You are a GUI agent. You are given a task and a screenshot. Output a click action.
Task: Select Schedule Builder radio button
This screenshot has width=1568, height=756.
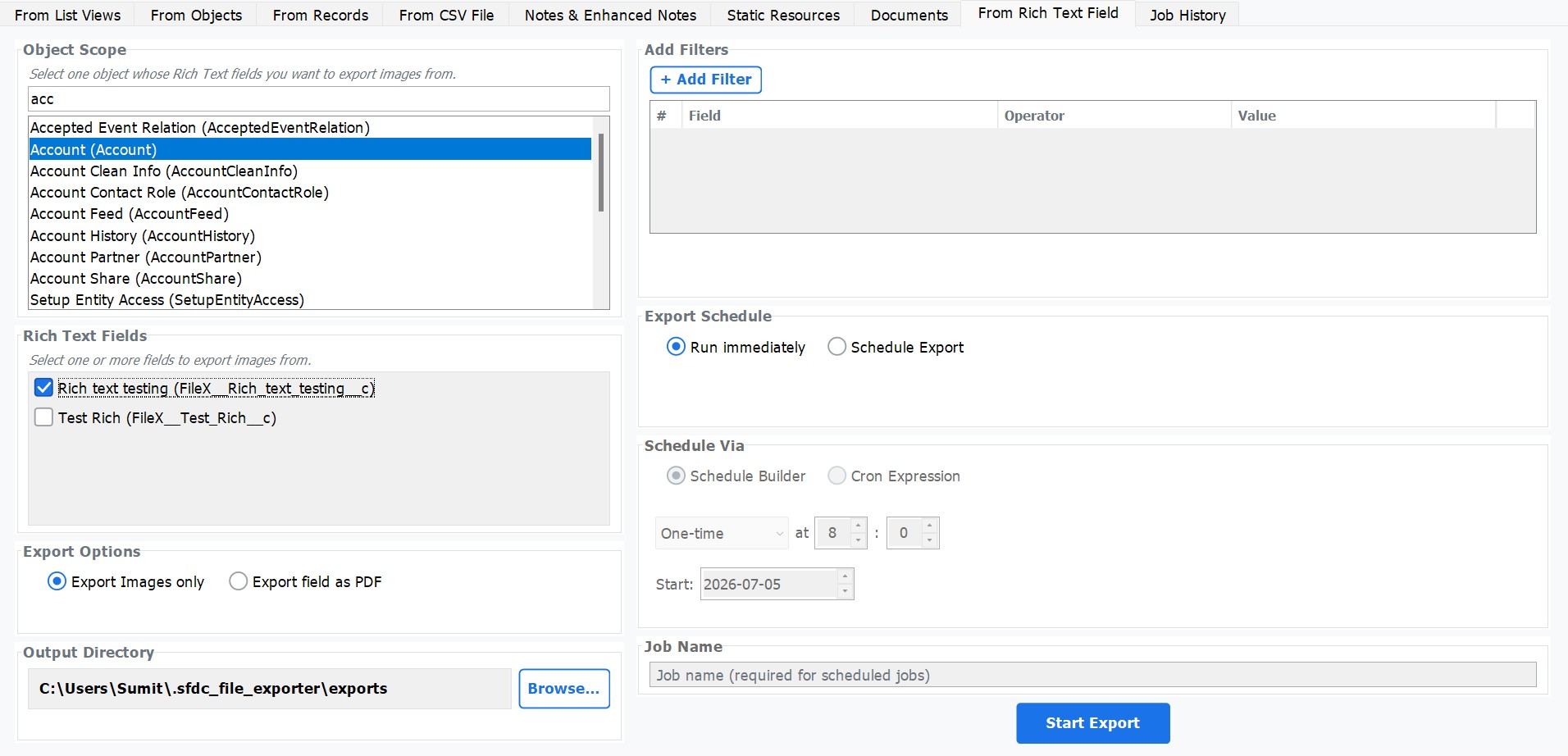point(736,476)
